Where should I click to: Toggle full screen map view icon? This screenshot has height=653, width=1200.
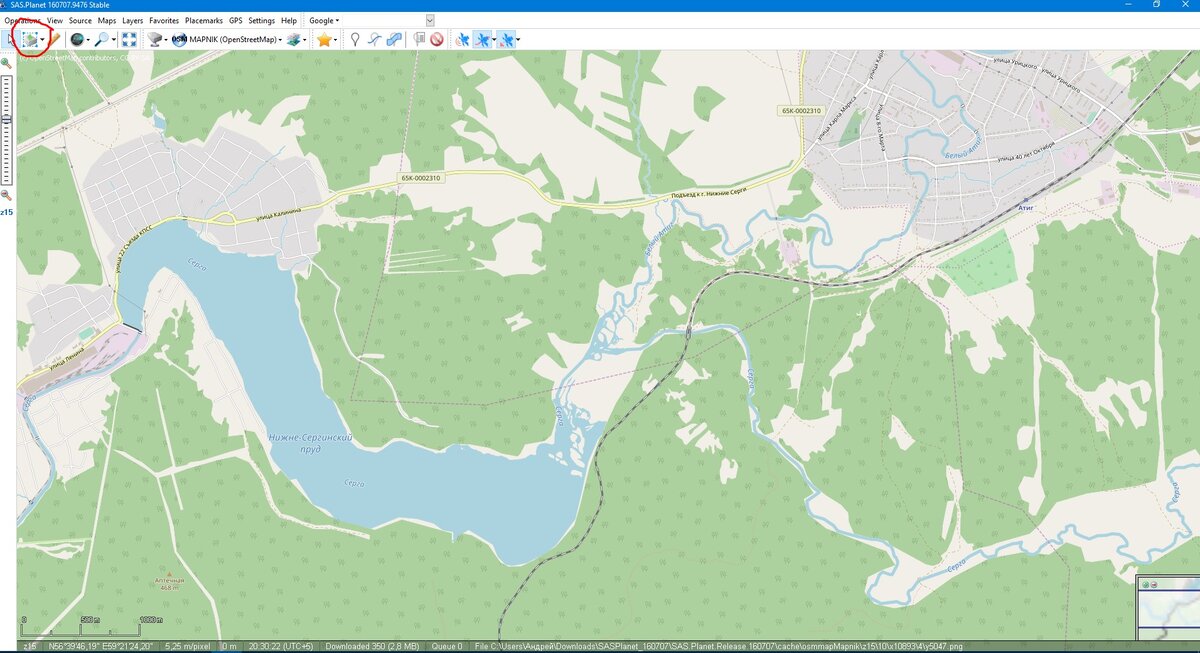(x=129, y=40)
